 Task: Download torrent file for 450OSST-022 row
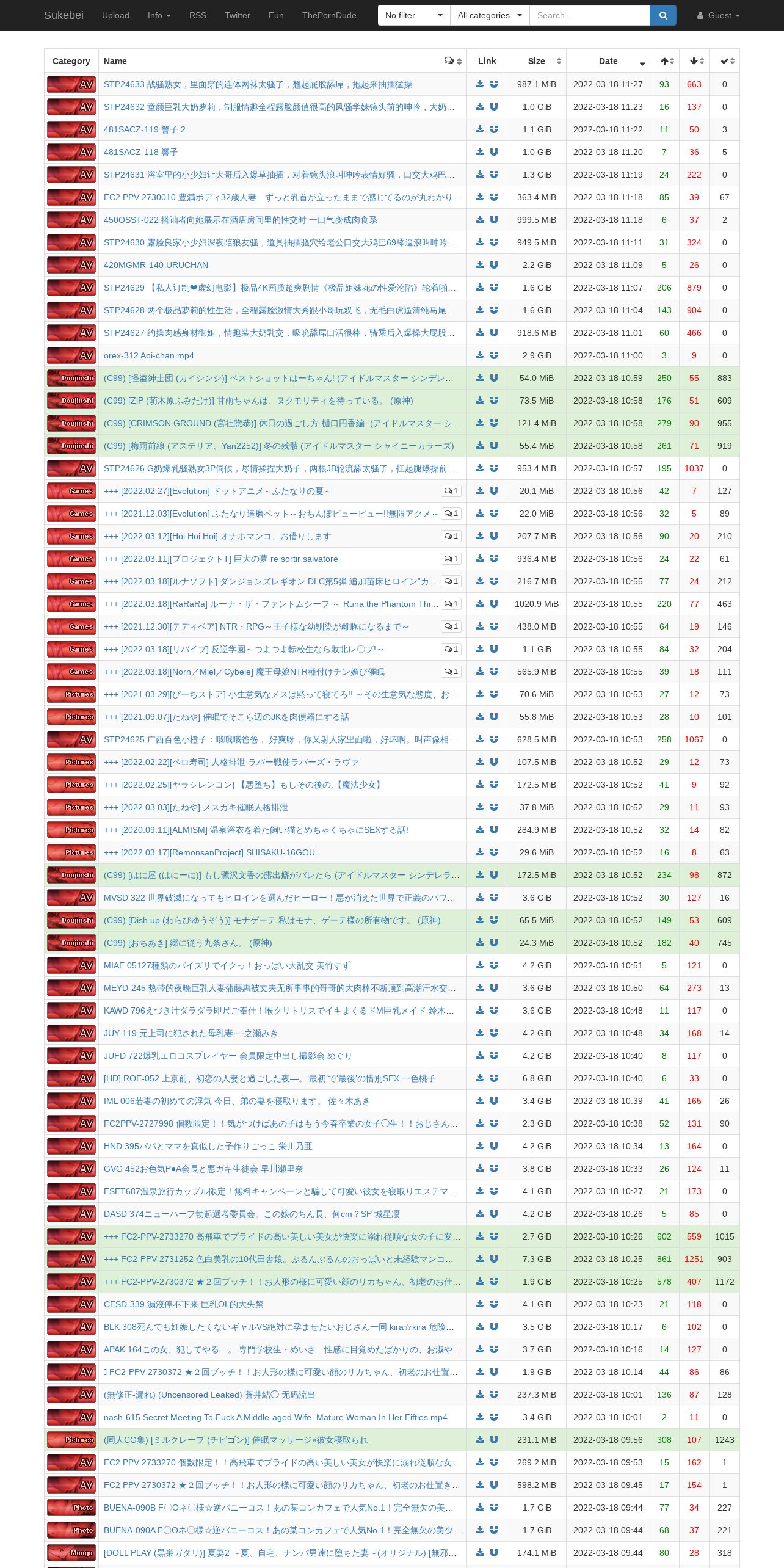[480, 220]
